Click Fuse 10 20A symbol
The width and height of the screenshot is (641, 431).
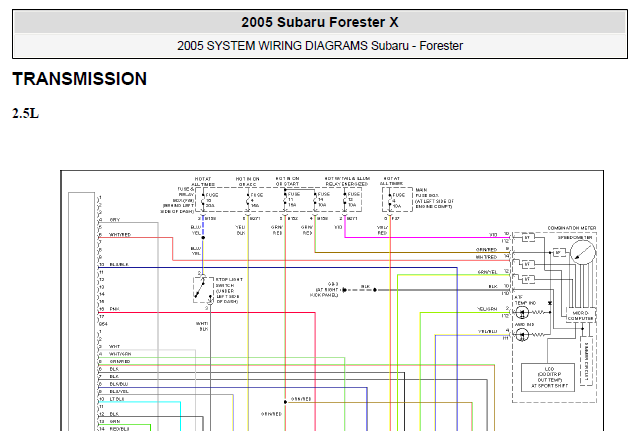[x=203, y=200]
